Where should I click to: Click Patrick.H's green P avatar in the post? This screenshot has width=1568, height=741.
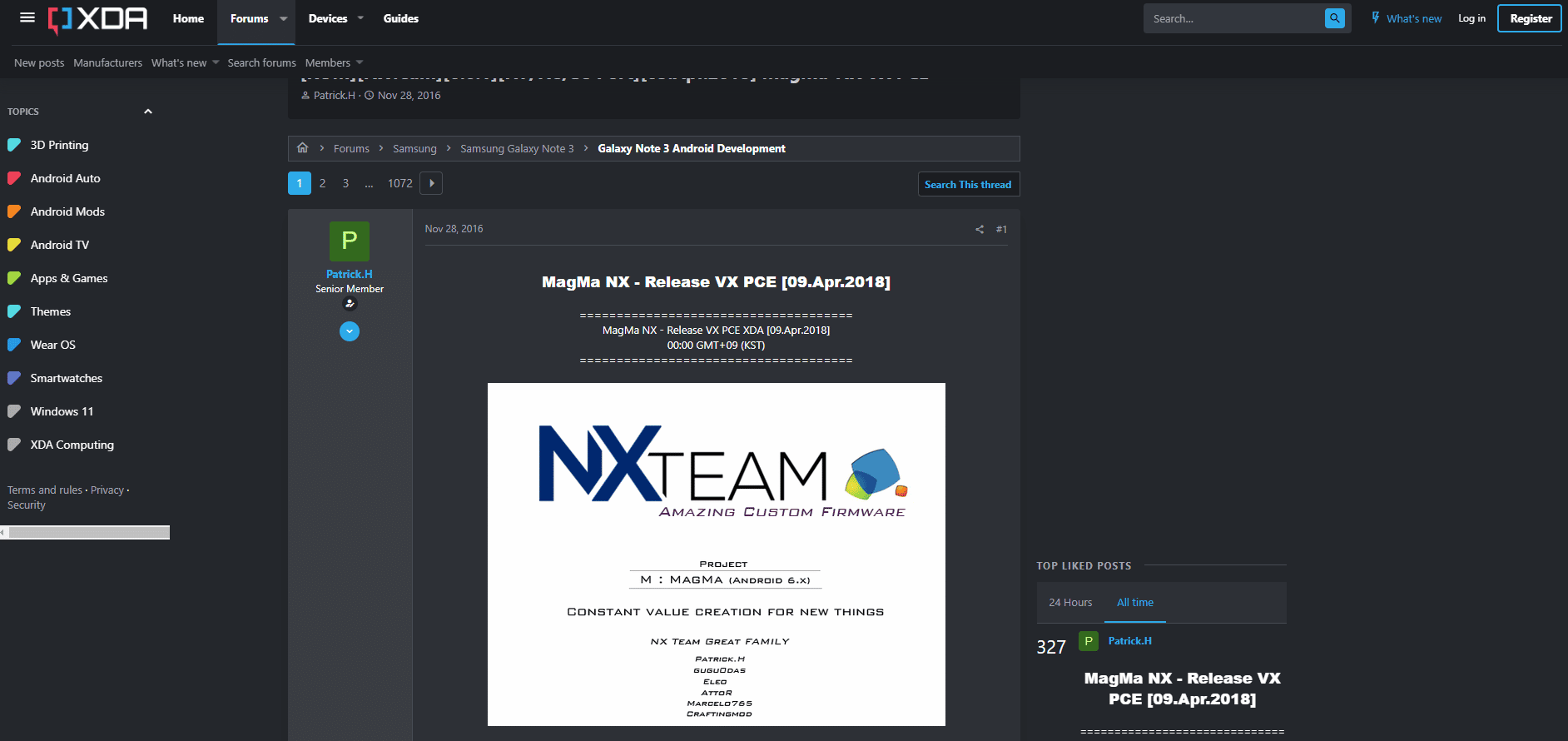[x=350, y=241]
